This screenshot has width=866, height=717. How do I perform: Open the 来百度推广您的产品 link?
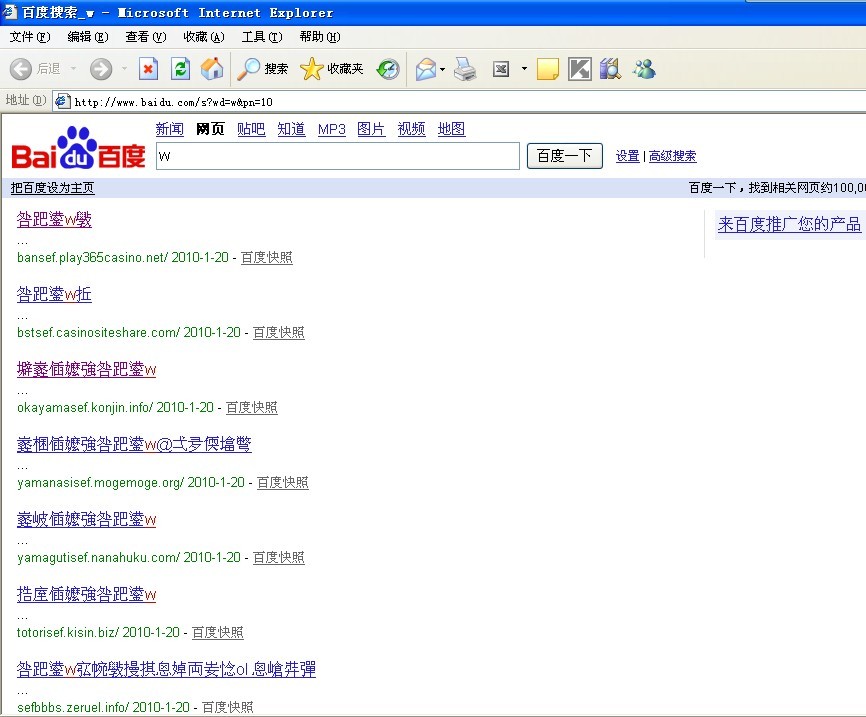point(789,224)
